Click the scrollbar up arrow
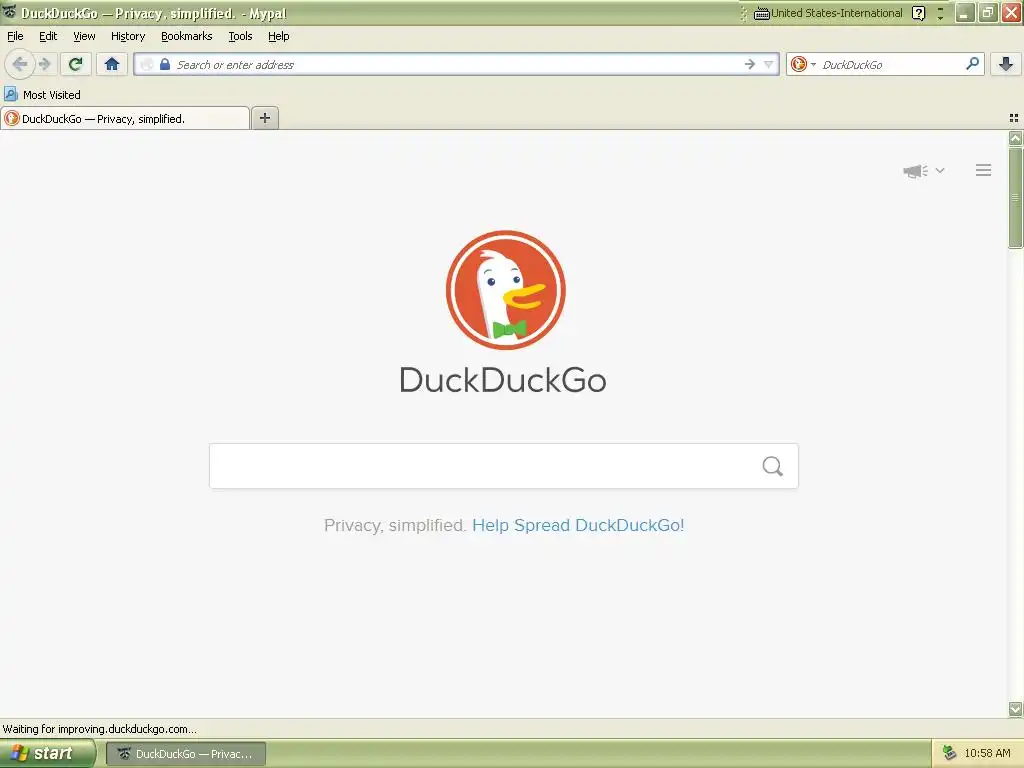Viewport: 1024px width, 768px height. point(1015,138)
